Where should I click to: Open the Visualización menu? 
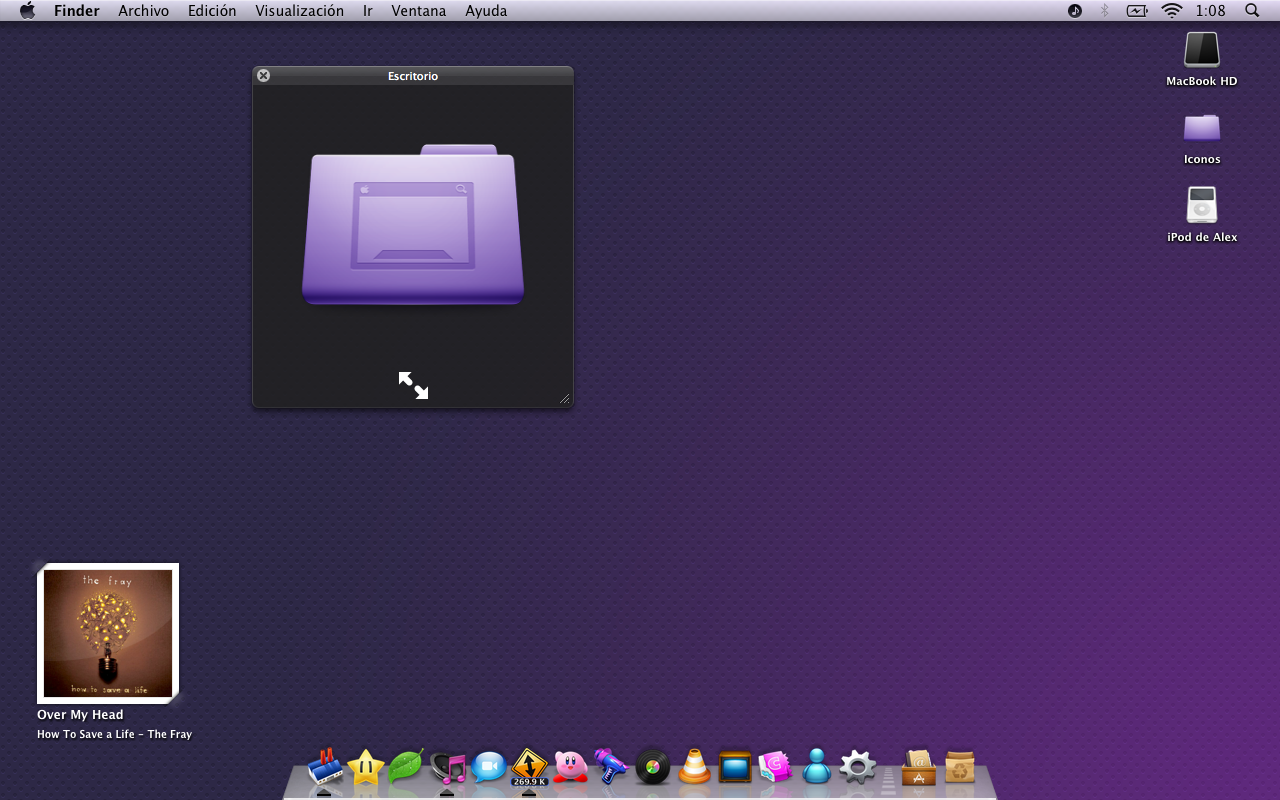pos(299,11)
